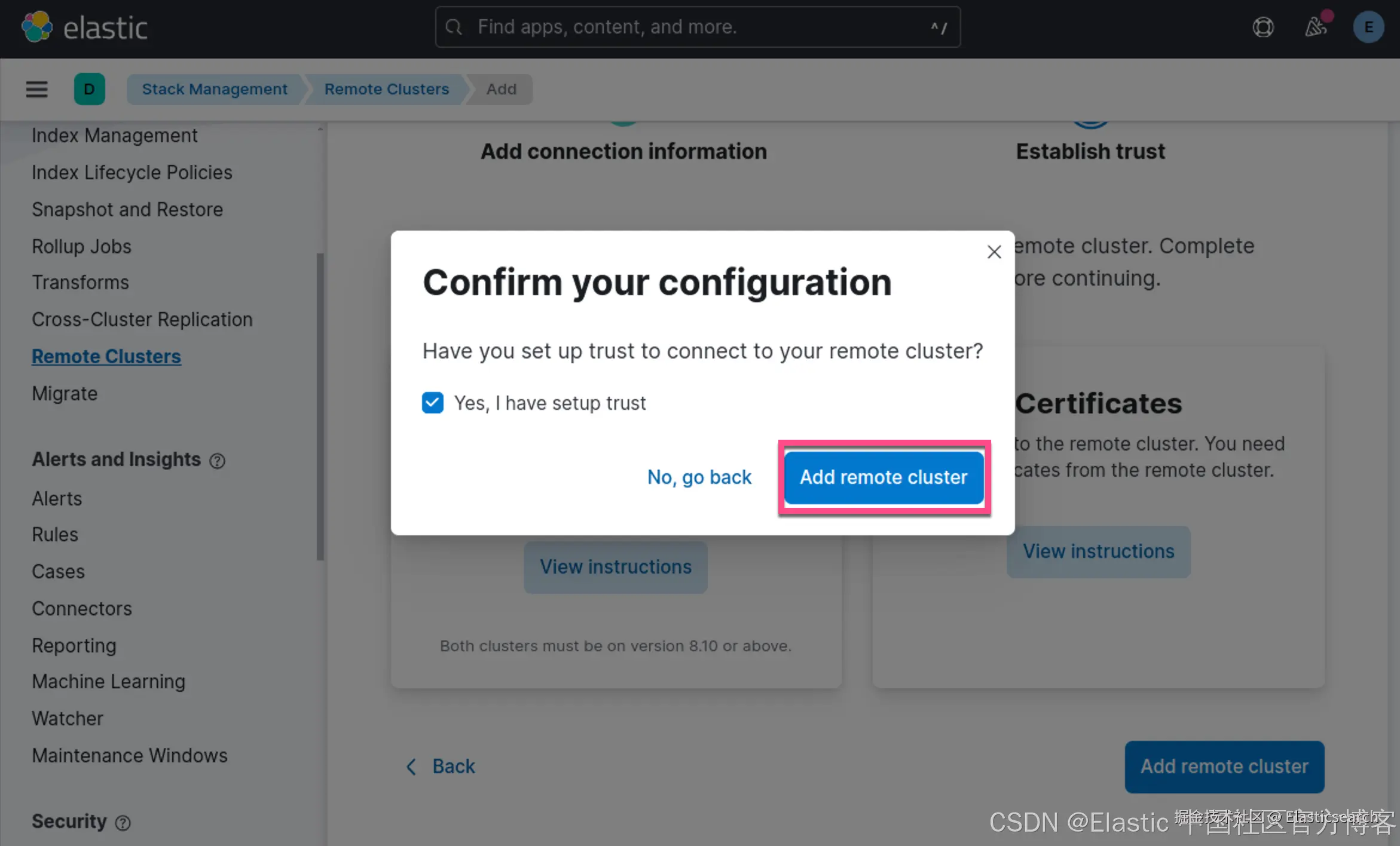Open user avatar E menu
This screenshot has width=1400, height=846.
tap(1368, 27)
